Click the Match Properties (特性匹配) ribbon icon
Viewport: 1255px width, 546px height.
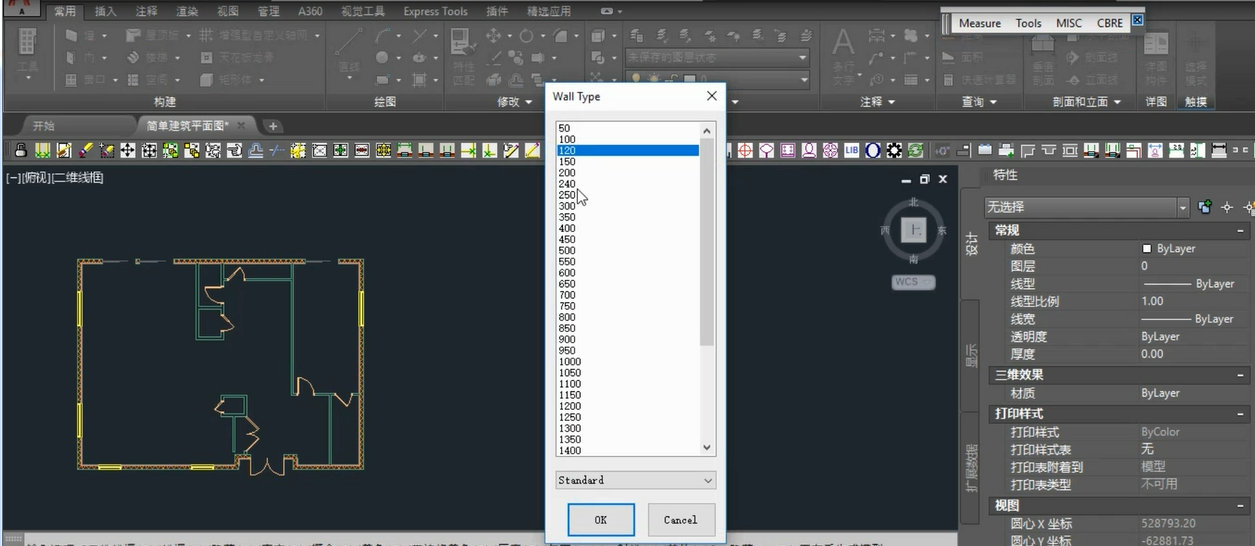click(x=462, y=43)
